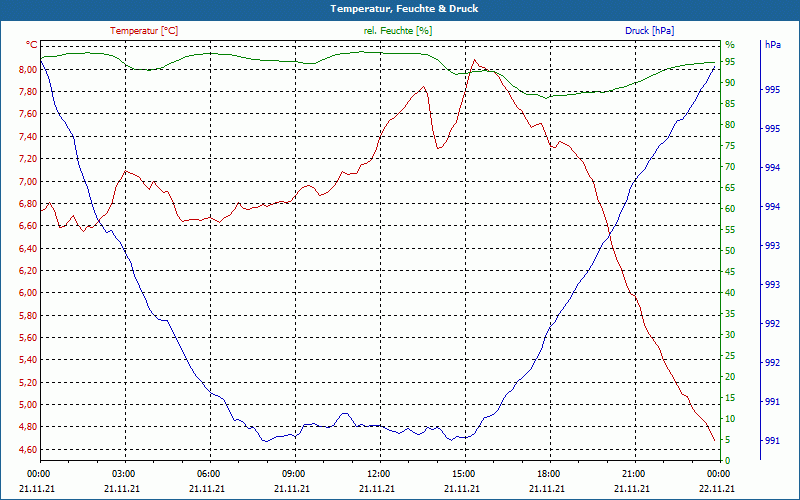800x500 pixels.
Task: Click the 5,20 temperature axis value
Action: click(x=28, y=383)
